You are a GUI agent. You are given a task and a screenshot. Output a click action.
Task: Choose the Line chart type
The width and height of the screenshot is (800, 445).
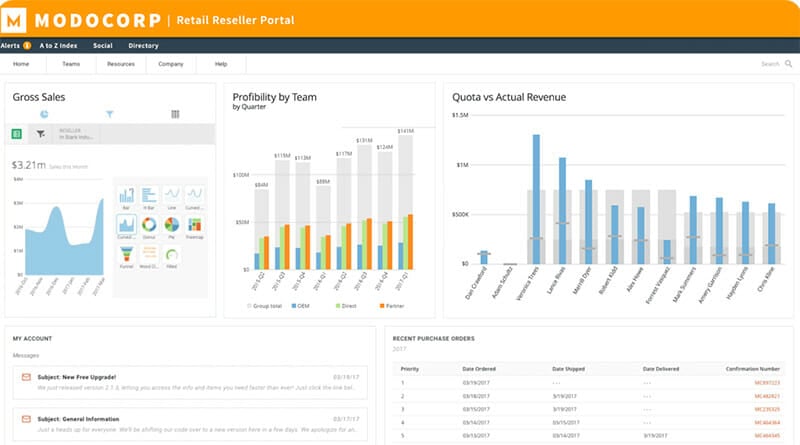point(172,197)
